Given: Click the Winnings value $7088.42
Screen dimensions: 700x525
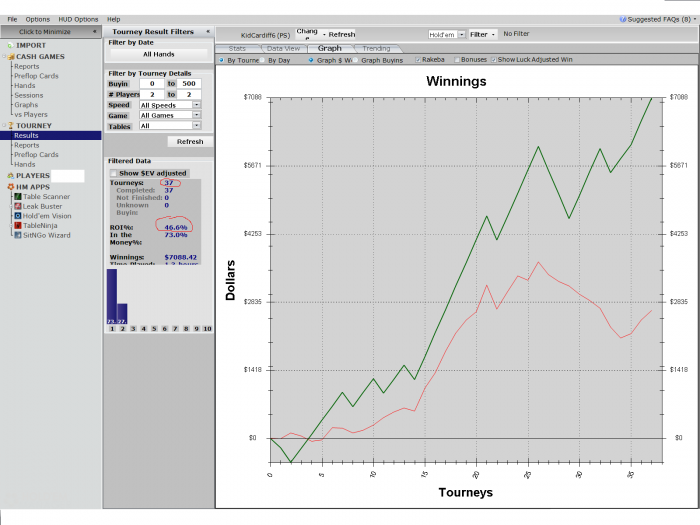Looking at the screenshot, I should (x=180, y=257).
